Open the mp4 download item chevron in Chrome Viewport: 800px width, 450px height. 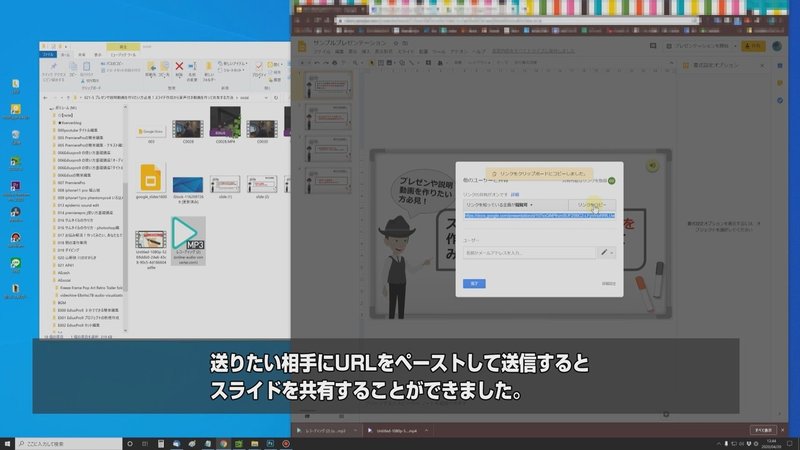(427, 431)
